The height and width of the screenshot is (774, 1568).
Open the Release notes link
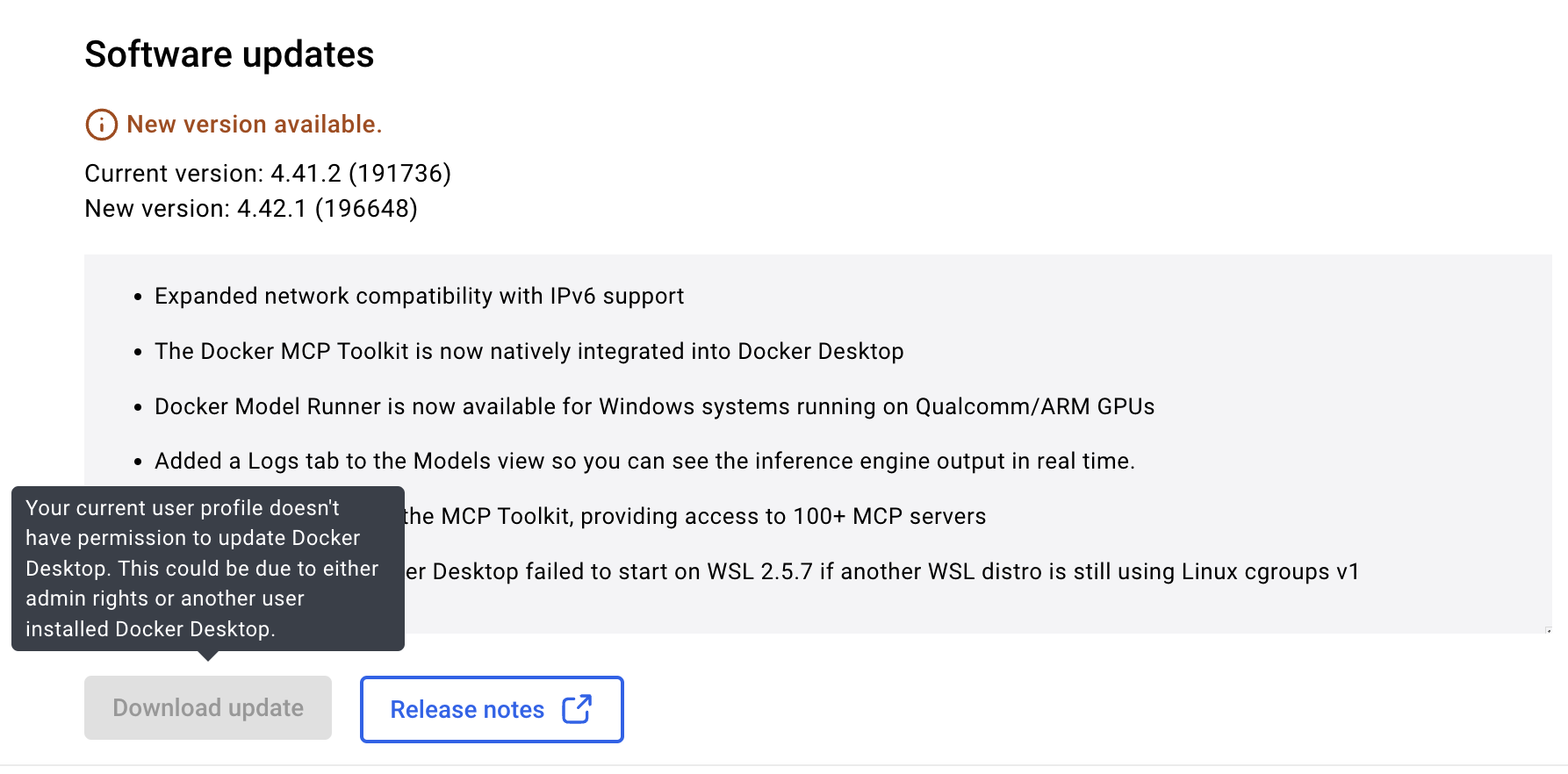467,709
